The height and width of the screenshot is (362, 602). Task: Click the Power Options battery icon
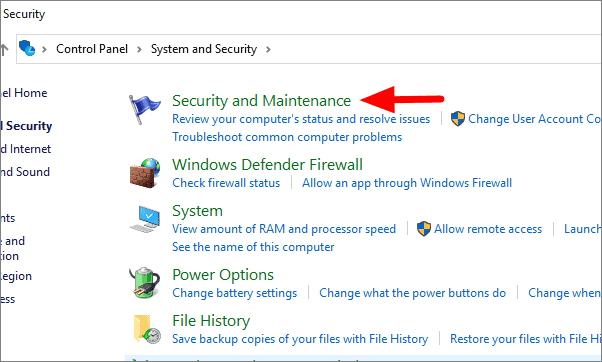[x=145, y=283]
